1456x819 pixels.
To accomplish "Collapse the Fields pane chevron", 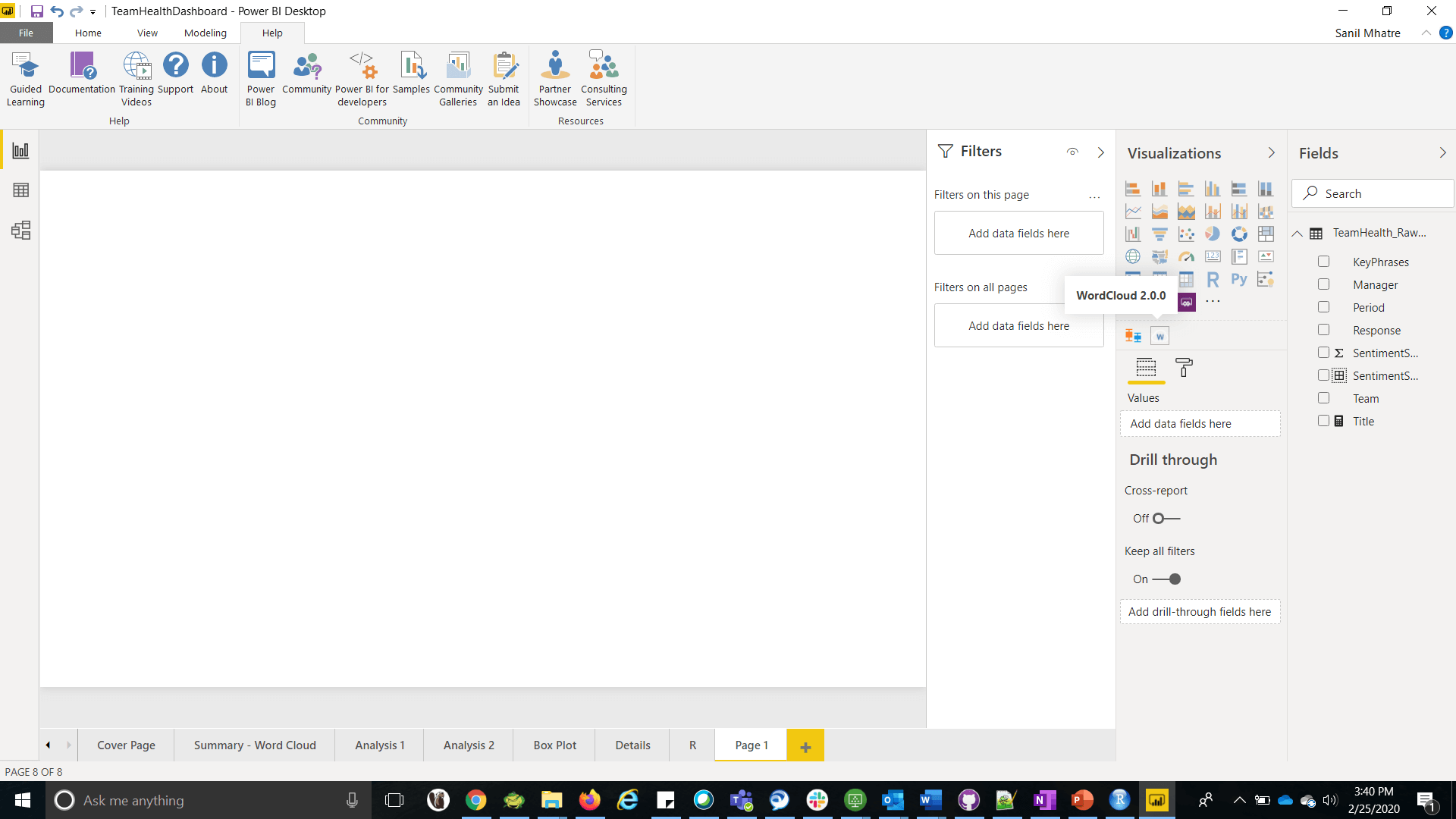I will [x=1442, y=153].
